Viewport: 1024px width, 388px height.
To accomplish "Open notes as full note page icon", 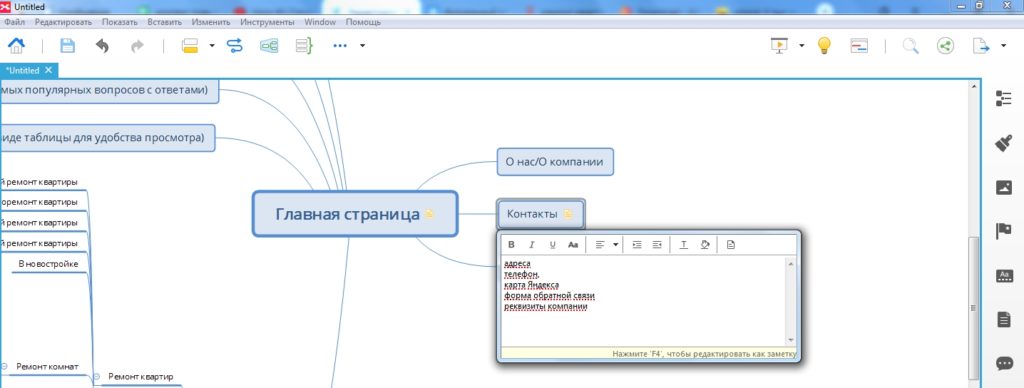I will 731,244.
